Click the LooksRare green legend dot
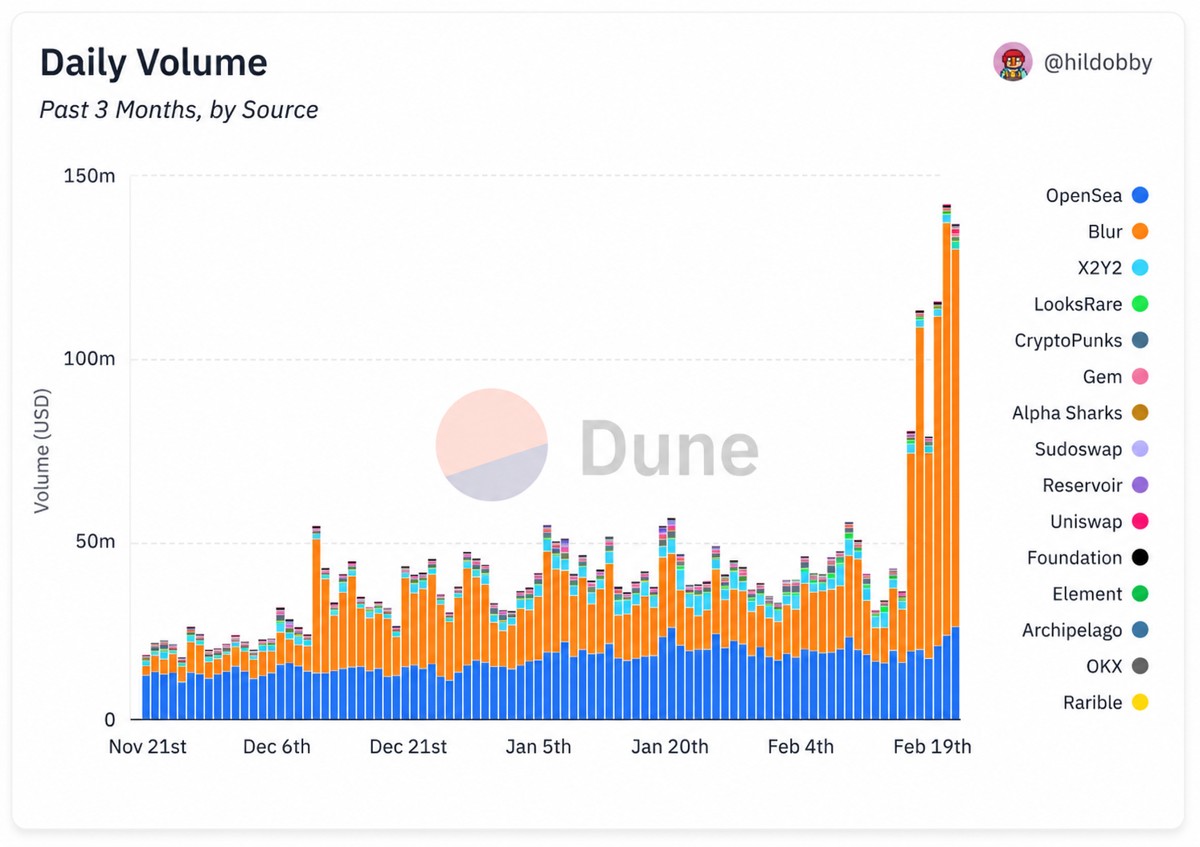The height and width of the screenshot is (847, 1200). click(x=1140, y=304)
